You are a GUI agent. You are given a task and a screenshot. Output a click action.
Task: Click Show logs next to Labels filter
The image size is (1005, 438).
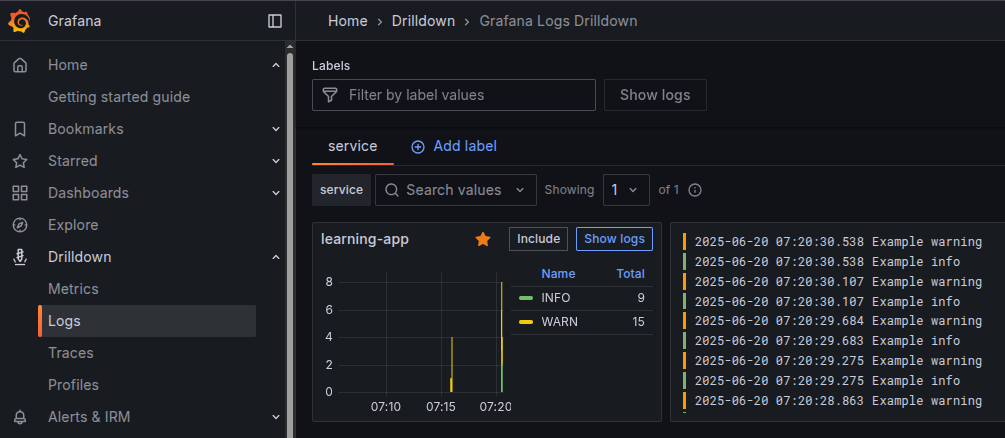(x=655, y=96)
